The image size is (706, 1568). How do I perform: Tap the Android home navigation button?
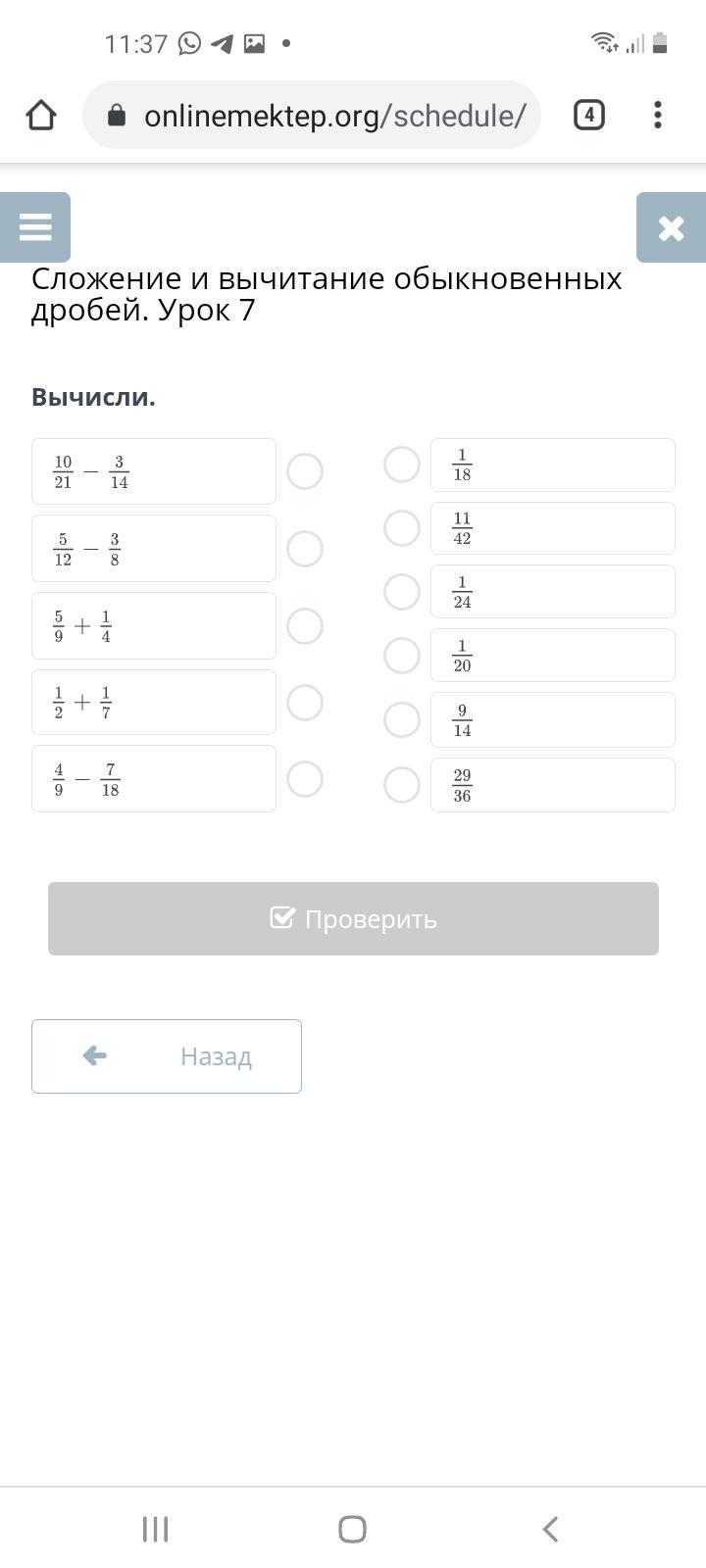pos(352,1529)
